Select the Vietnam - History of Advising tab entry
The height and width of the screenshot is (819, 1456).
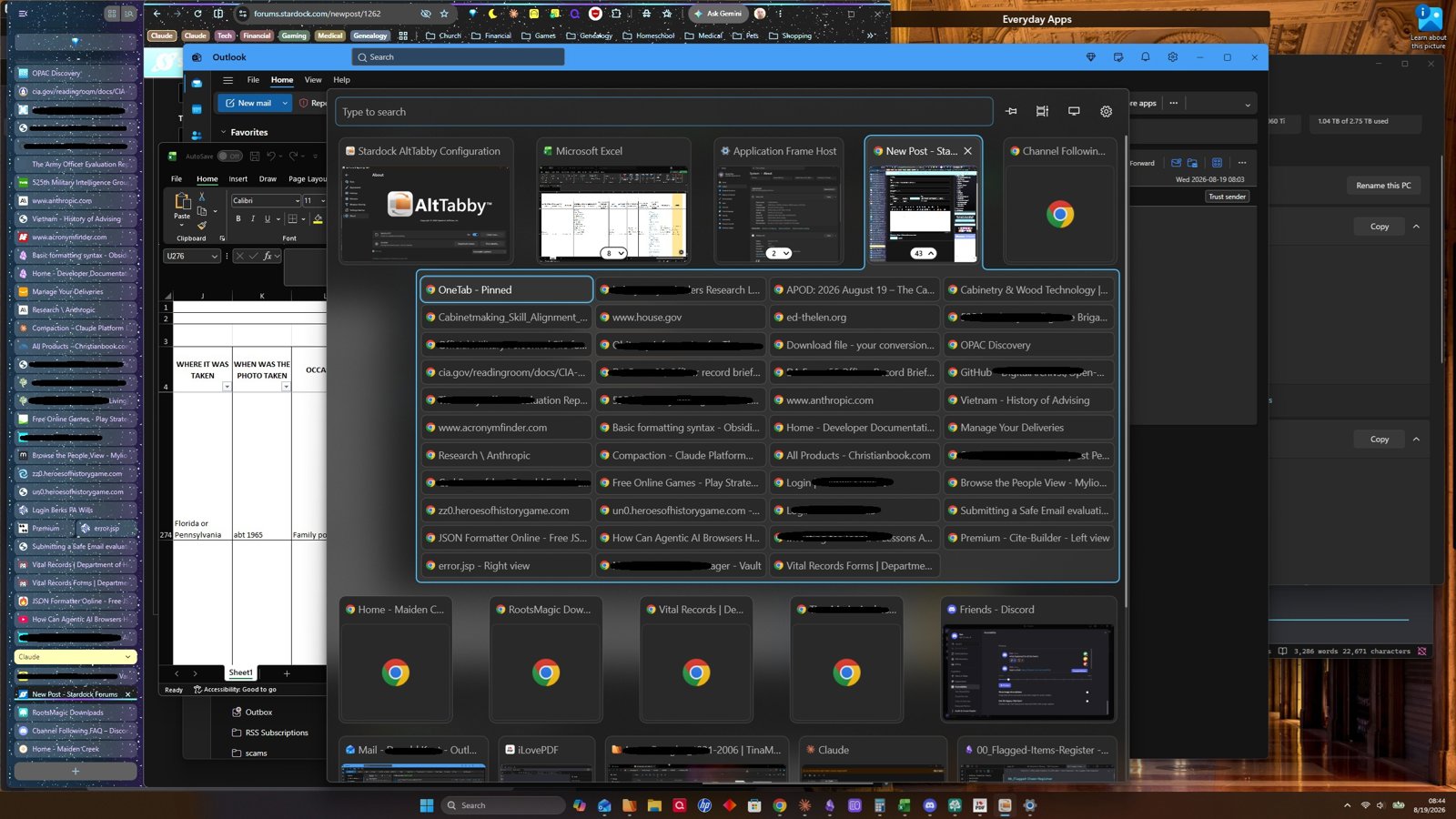pos(1028,400)
